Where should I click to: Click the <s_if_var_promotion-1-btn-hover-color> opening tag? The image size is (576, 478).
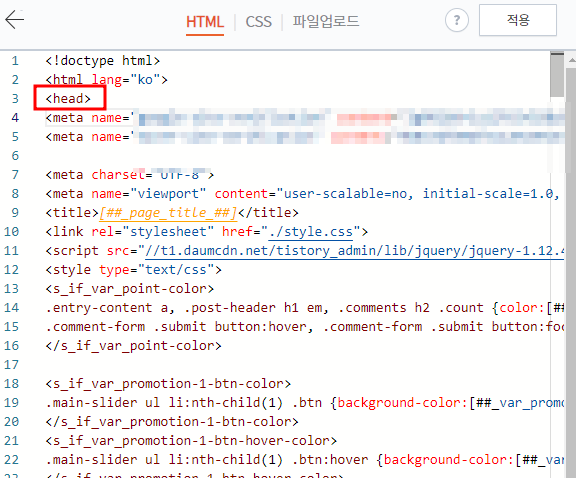[191, 441]
